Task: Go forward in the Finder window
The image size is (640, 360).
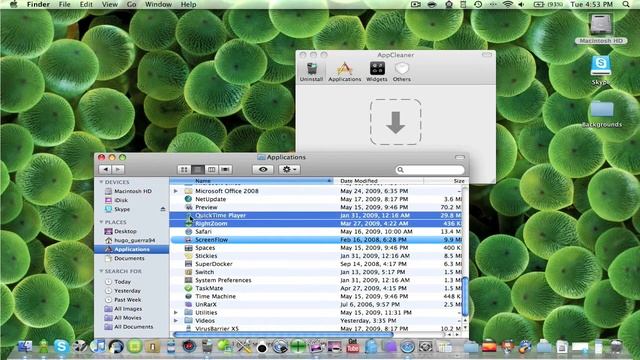Action: click(x=118, y=169)
